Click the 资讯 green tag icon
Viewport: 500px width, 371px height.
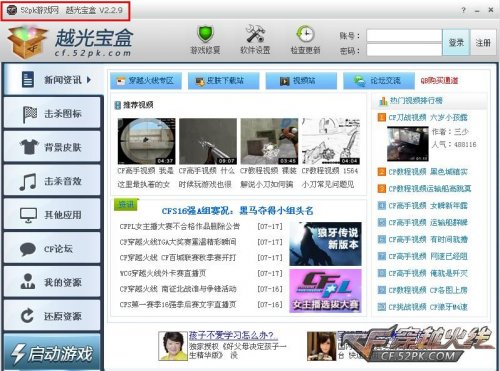click(126, 204)
